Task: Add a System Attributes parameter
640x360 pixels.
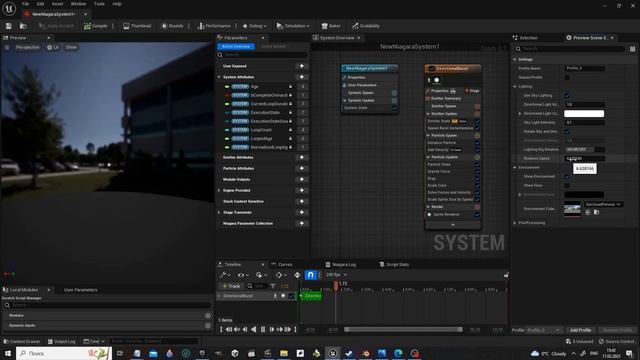Action: point(302,77)
